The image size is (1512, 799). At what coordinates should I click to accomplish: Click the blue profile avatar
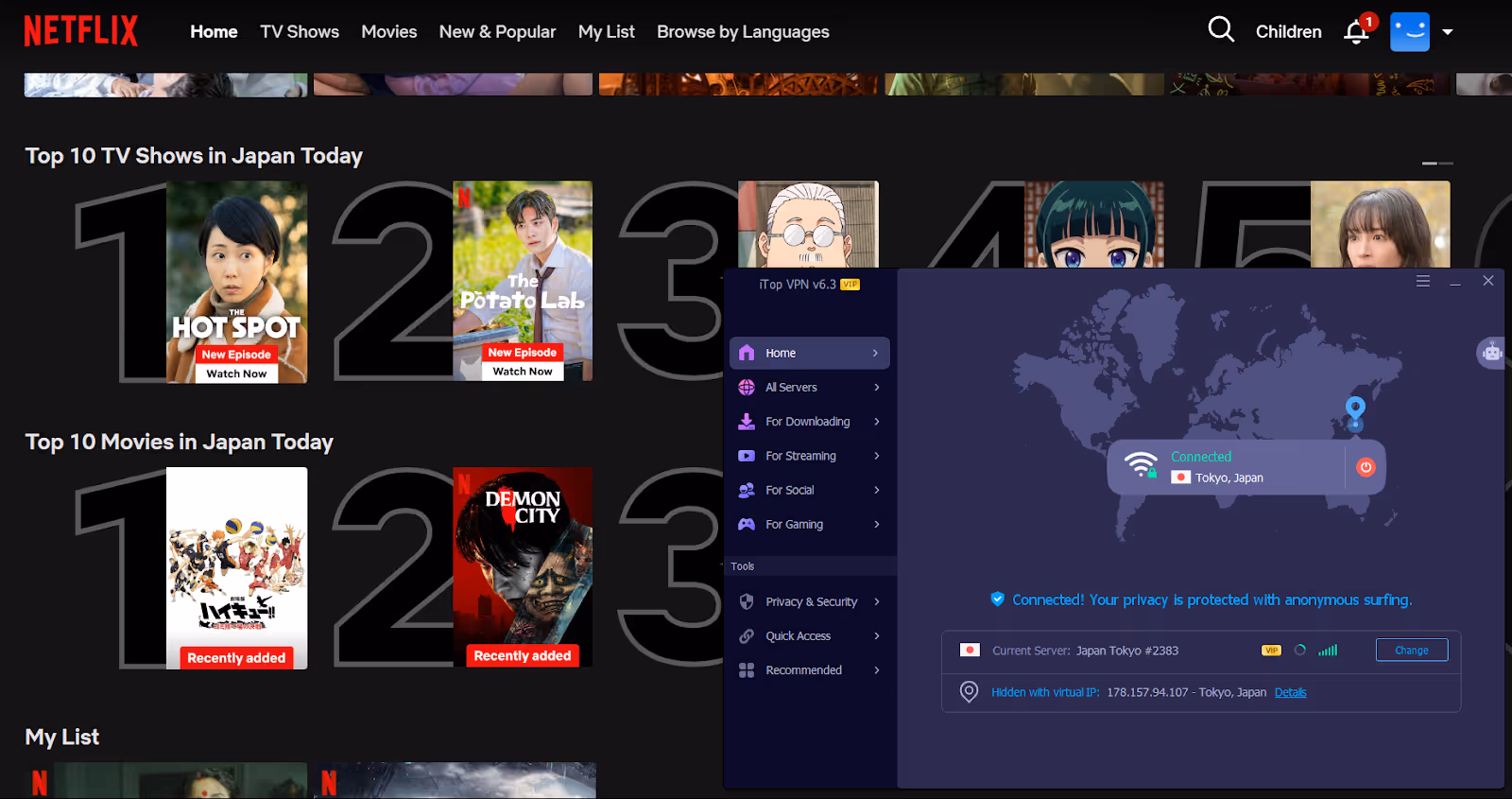[1409, 31]
